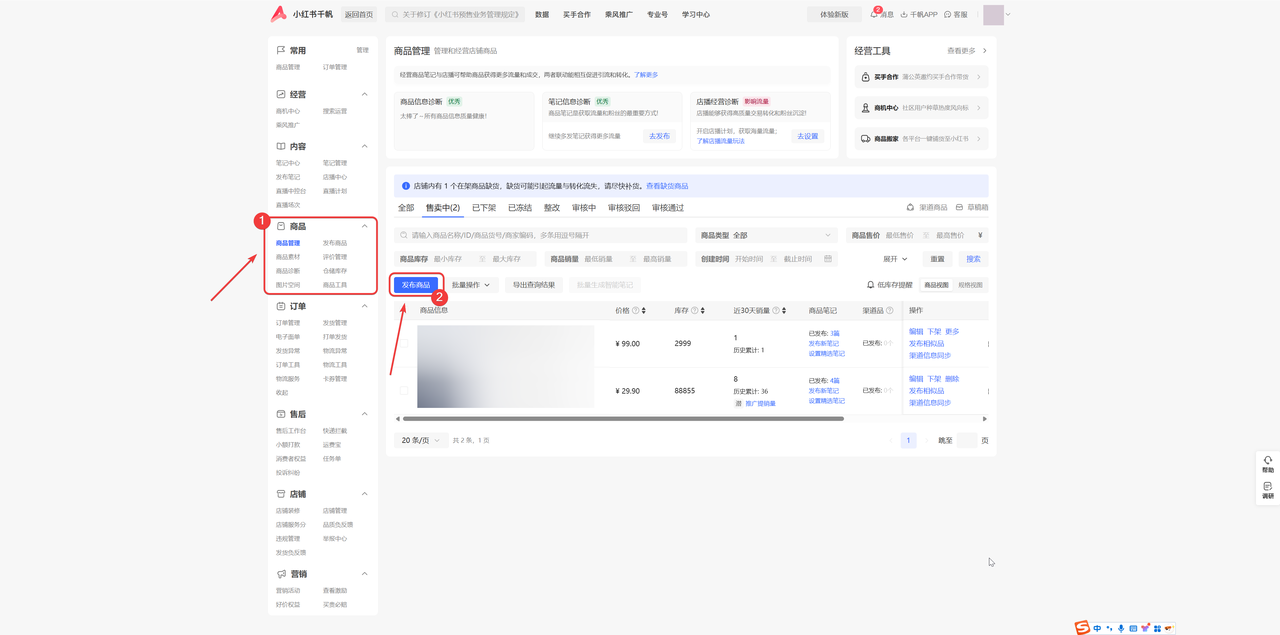1280x635 pixels.
Task: Open the 批量操作 dropdown
Action: [471, 285]
